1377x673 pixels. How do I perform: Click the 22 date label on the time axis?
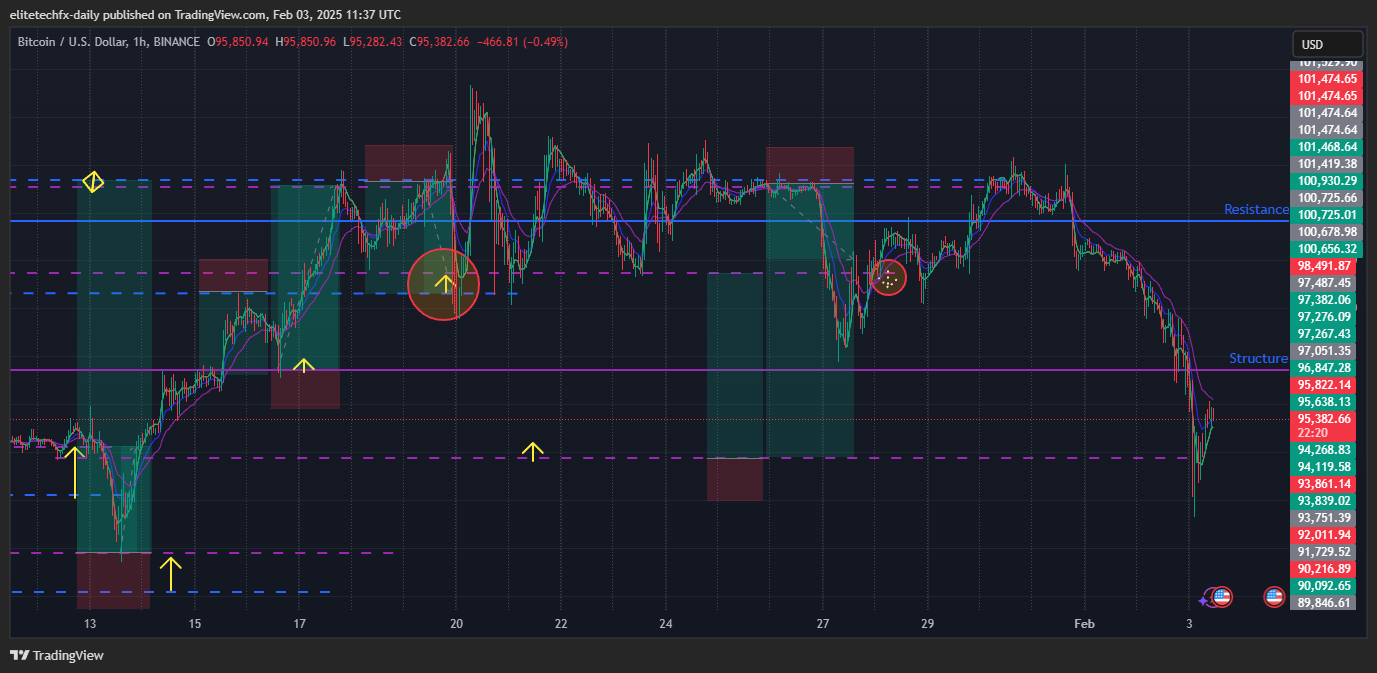coord(561,624)
